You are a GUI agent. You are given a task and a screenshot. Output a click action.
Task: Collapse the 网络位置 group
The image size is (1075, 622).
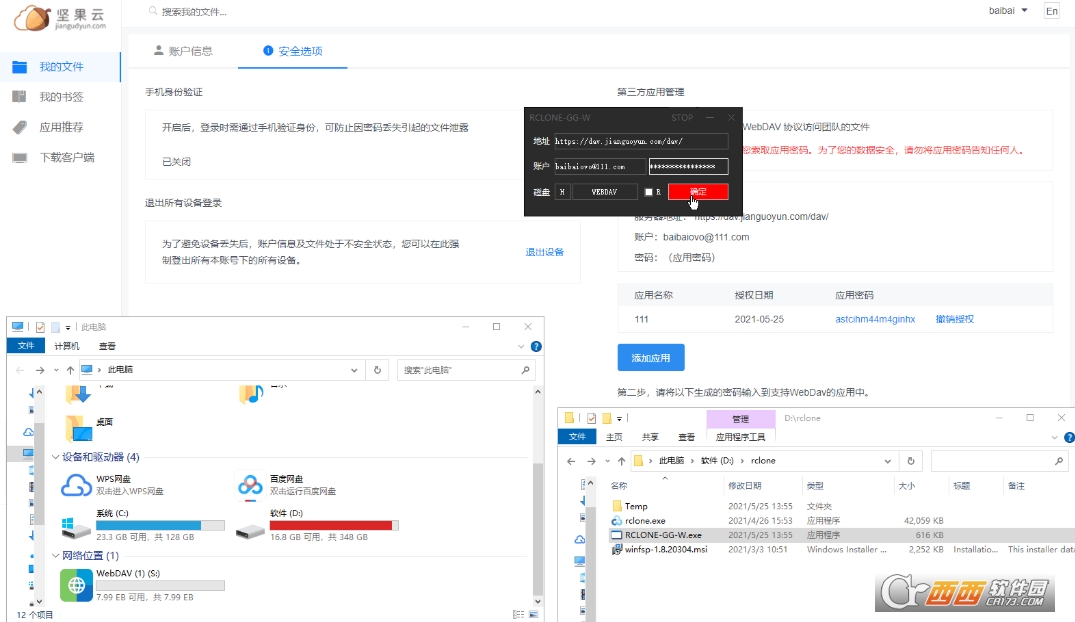pyautogui.click(x=56, y=555)
